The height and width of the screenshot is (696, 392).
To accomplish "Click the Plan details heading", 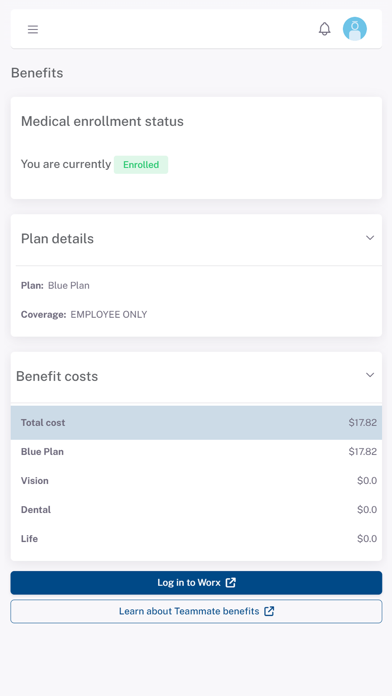I will pos(57,239).
